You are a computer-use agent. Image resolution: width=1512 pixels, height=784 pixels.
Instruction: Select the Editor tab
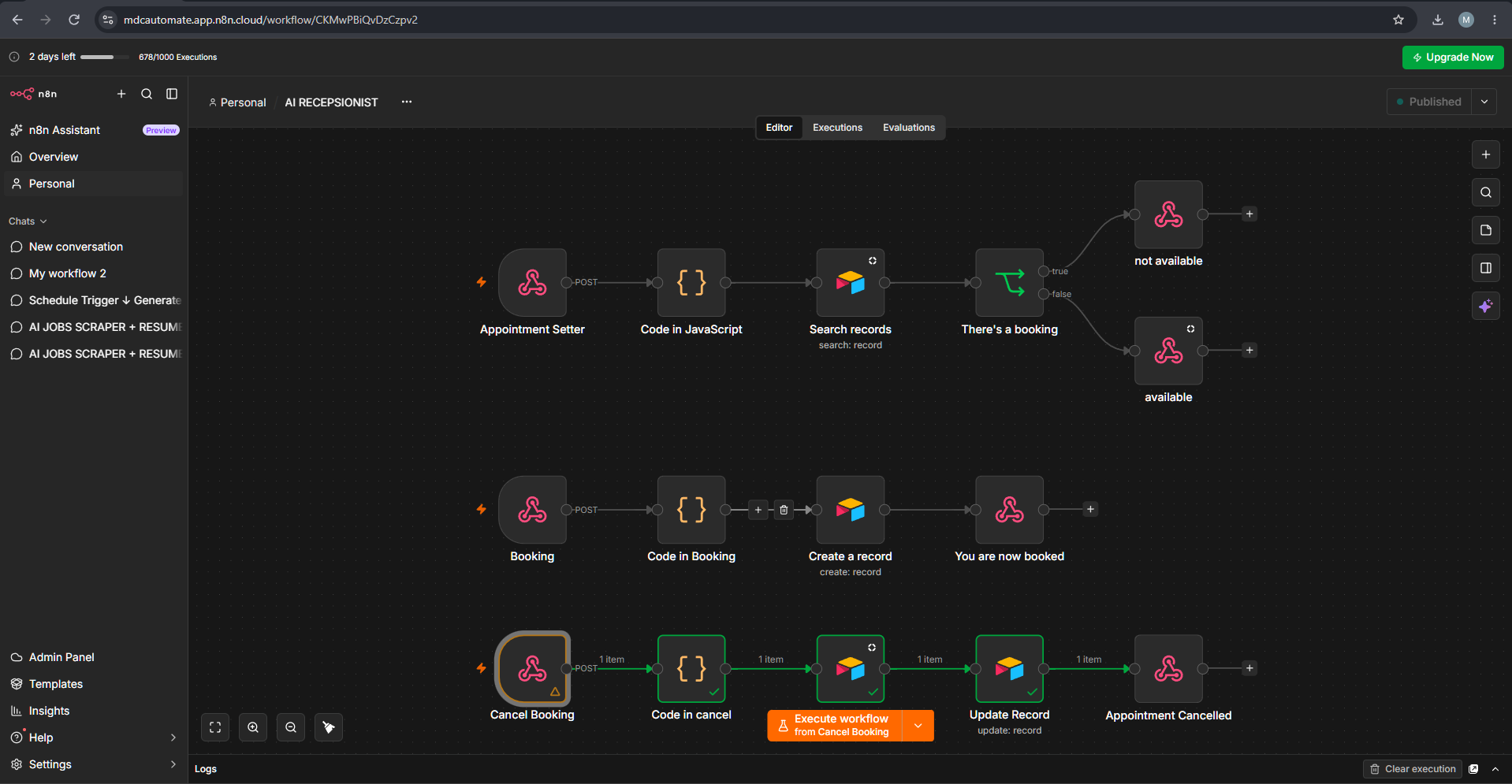tap(779, 128)
